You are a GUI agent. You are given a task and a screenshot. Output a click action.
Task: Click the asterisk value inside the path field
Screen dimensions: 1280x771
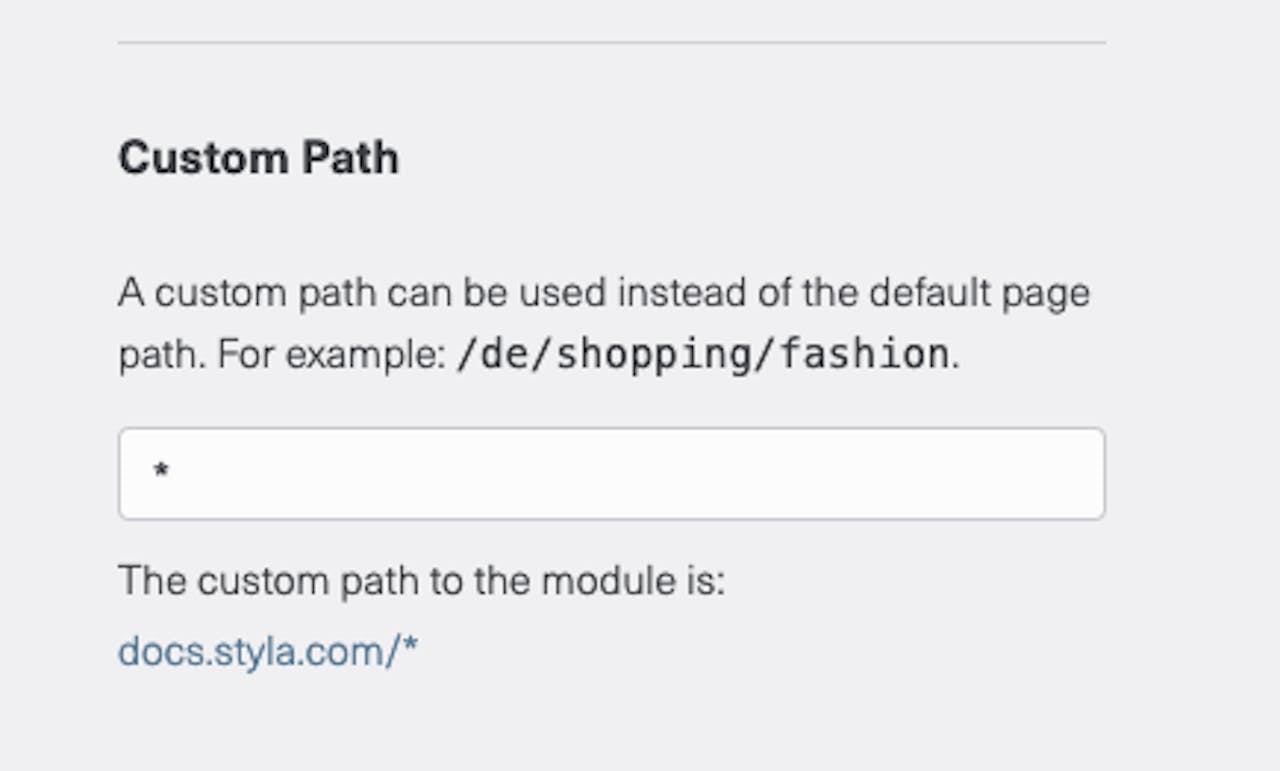coord(160,470)
